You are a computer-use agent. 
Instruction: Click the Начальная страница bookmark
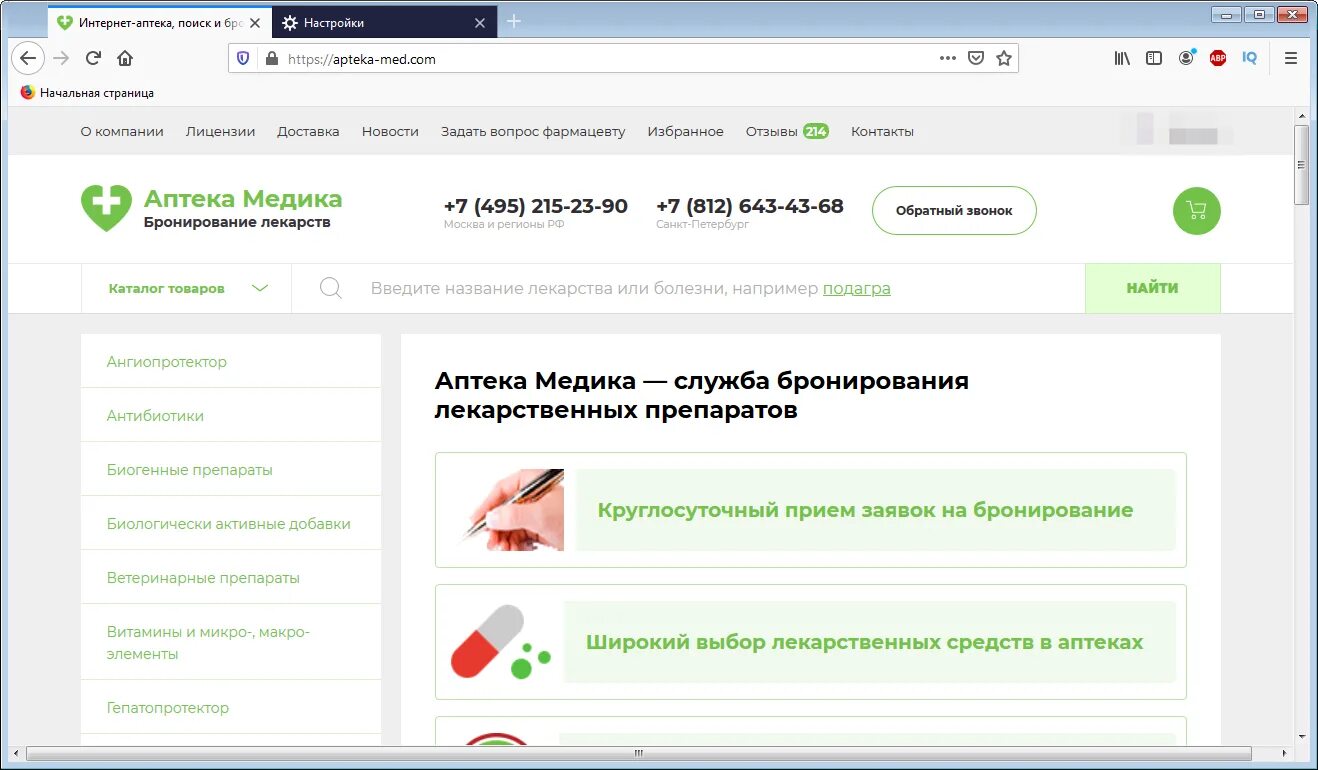coord(87,93)
